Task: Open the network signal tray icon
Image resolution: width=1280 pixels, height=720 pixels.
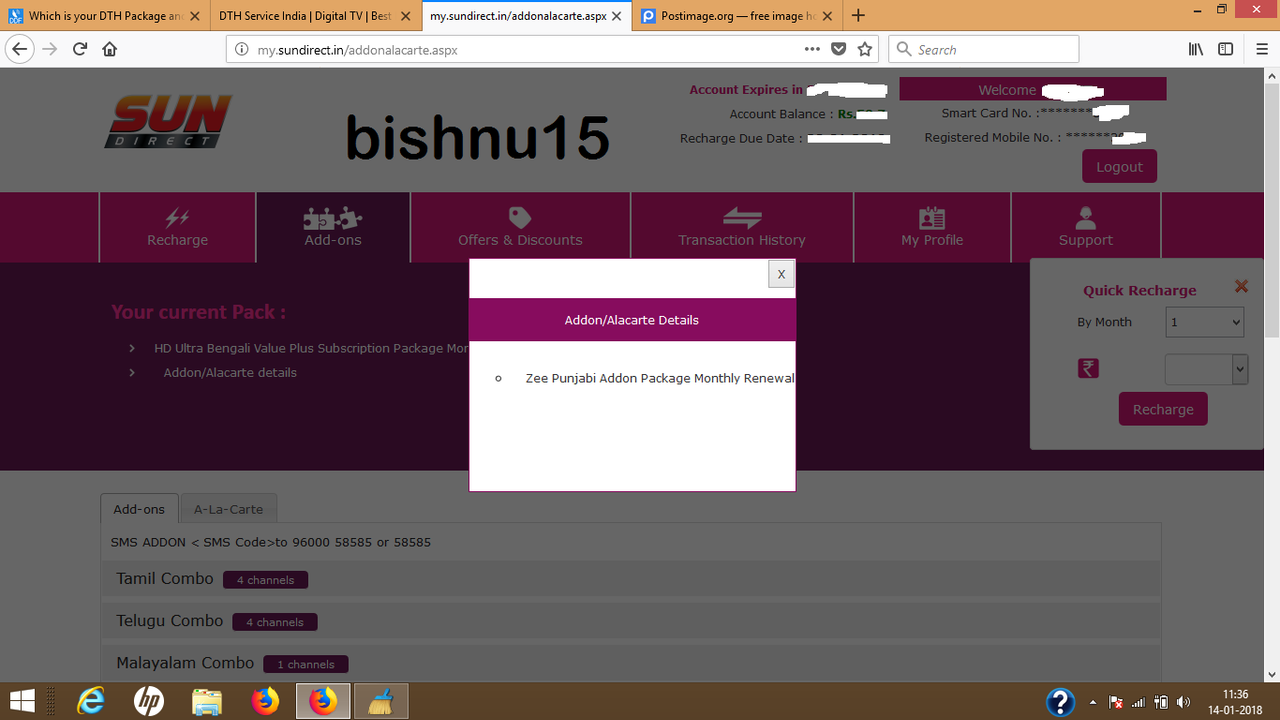Action: pos(1138,702)
